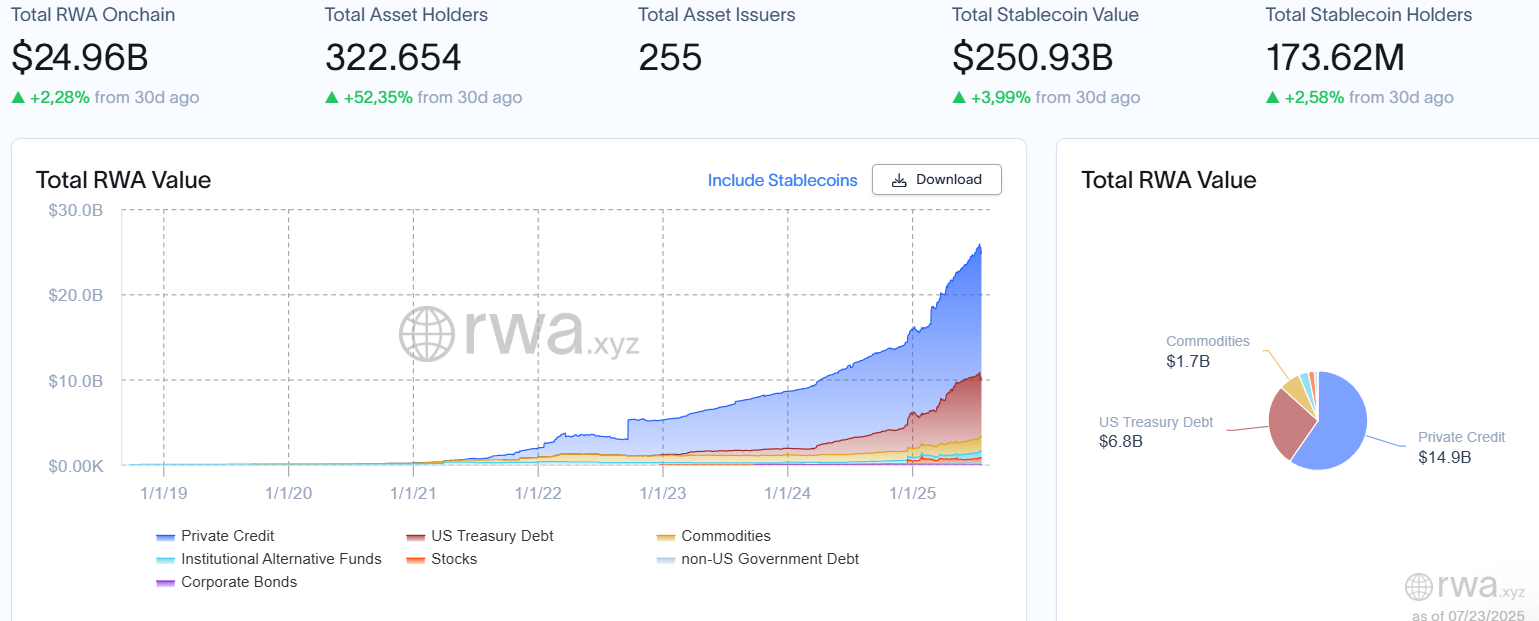Click the Commodities $1.7B pie label
The image size is (1539, 621).
tap(1207, 351)
